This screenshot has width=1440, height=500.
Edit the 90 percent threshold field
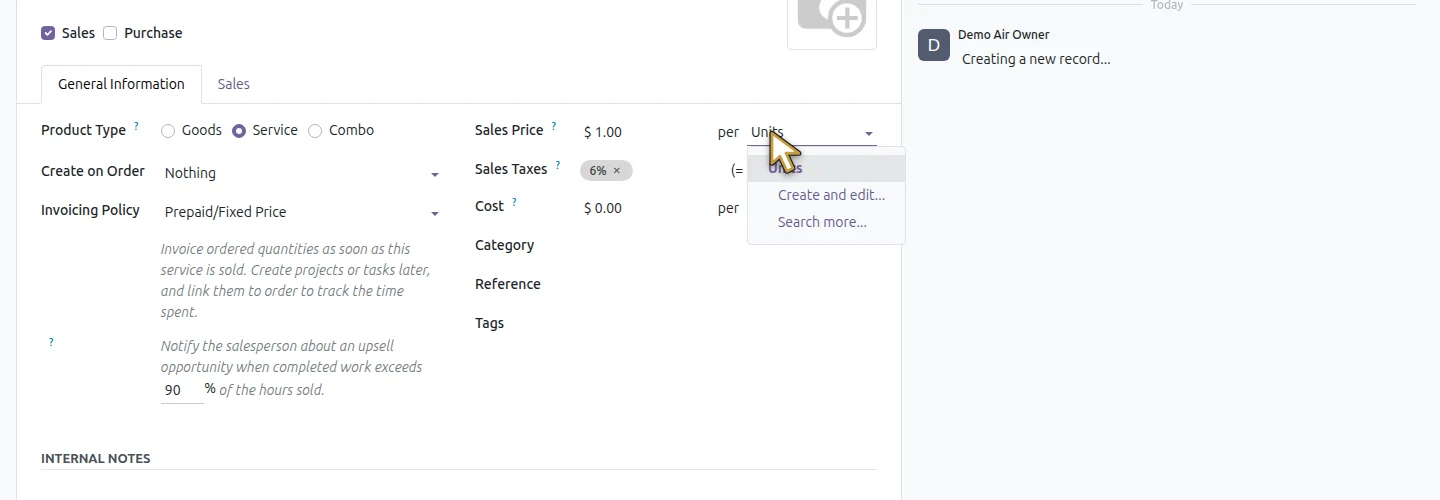[x=182, y=390]
